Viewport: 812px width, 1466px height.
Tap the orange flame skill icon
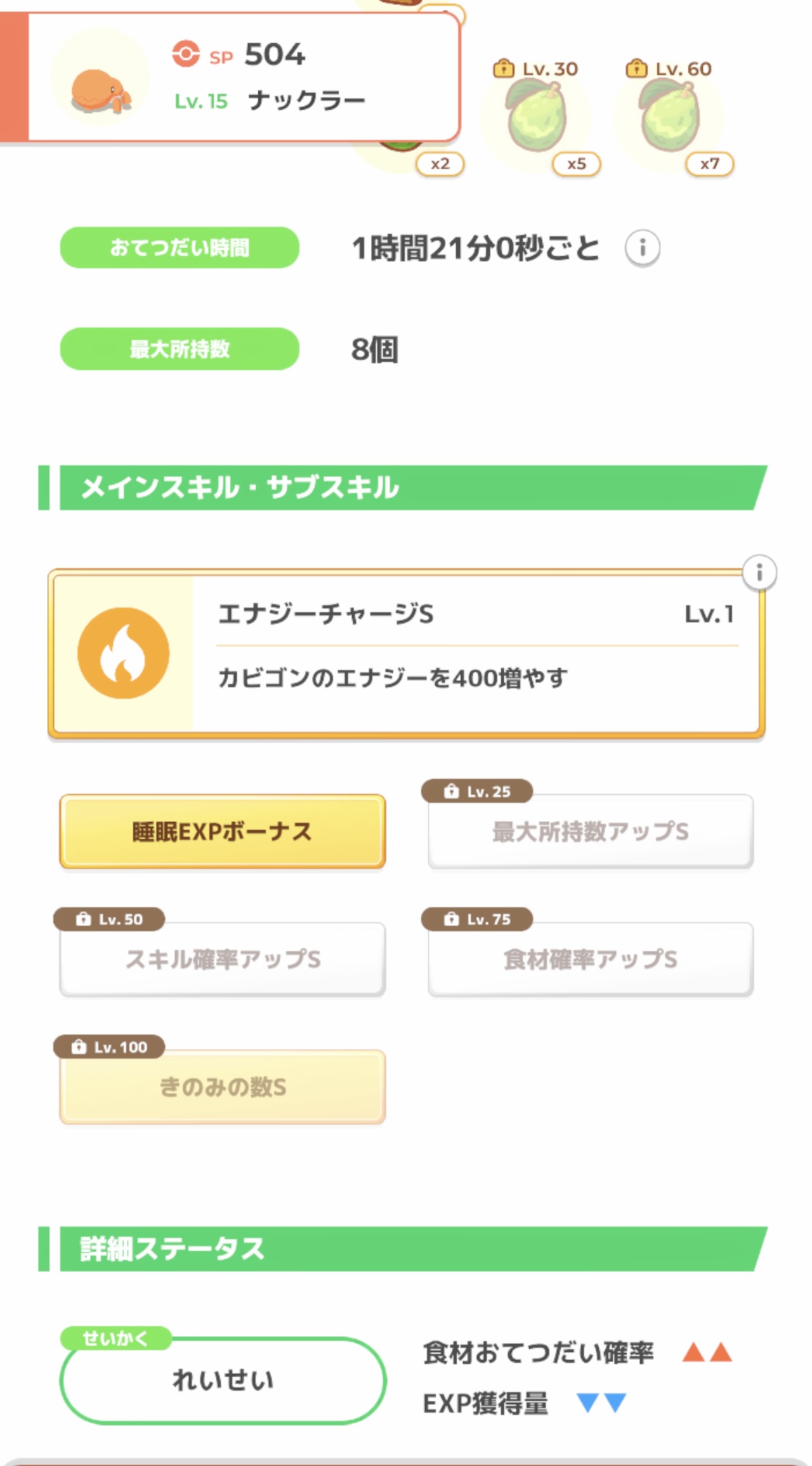tap(124, 653)
